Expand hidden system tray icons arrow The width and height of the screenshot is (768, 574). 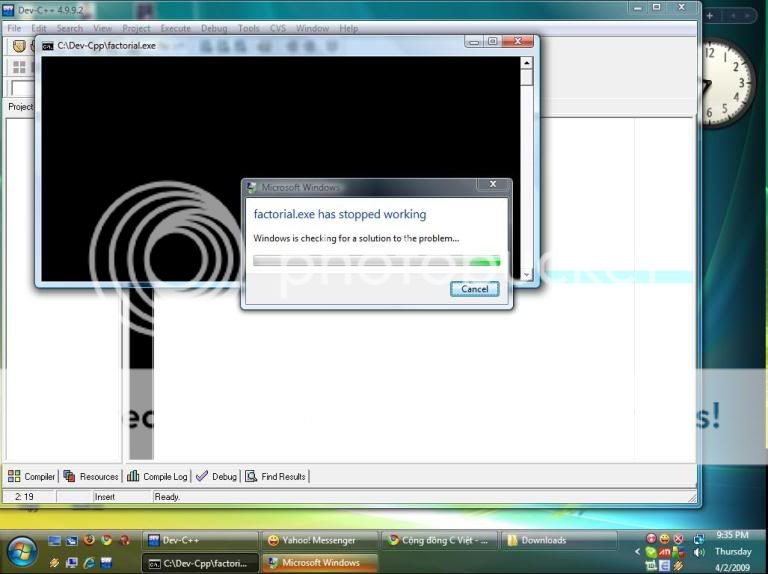(637, 551)
